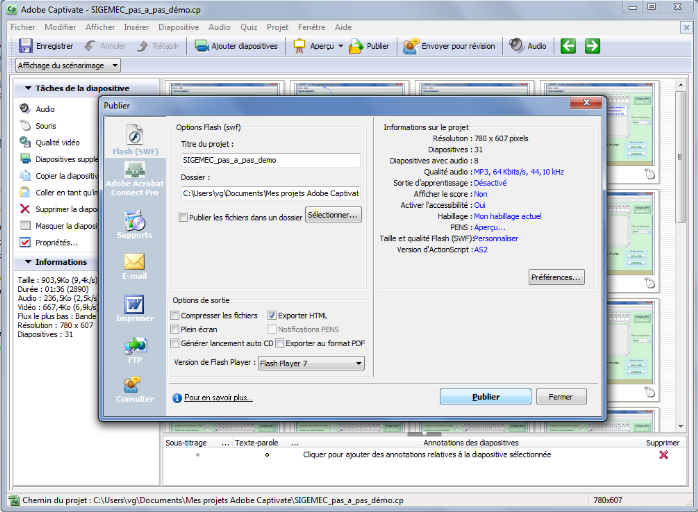Click the Personnaliser Flash size link
698x512 pixels.
[496, 239]
